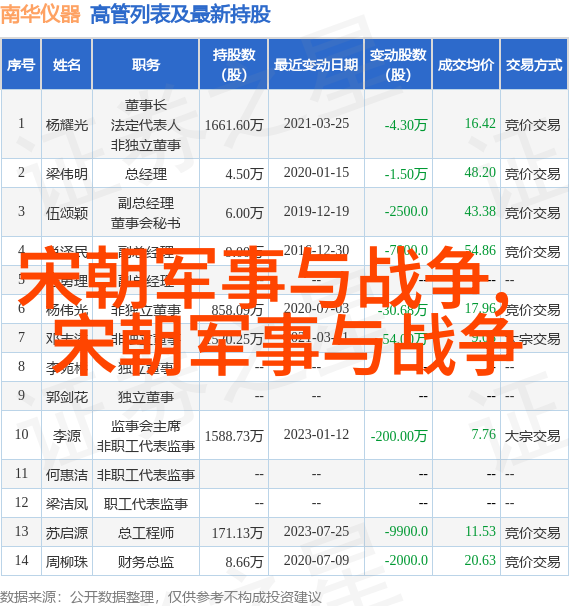Image resolution: width=569 pixels, height=606 pixels.
Task: Click the 南华仪器 title text
Action: click(40, 15)
